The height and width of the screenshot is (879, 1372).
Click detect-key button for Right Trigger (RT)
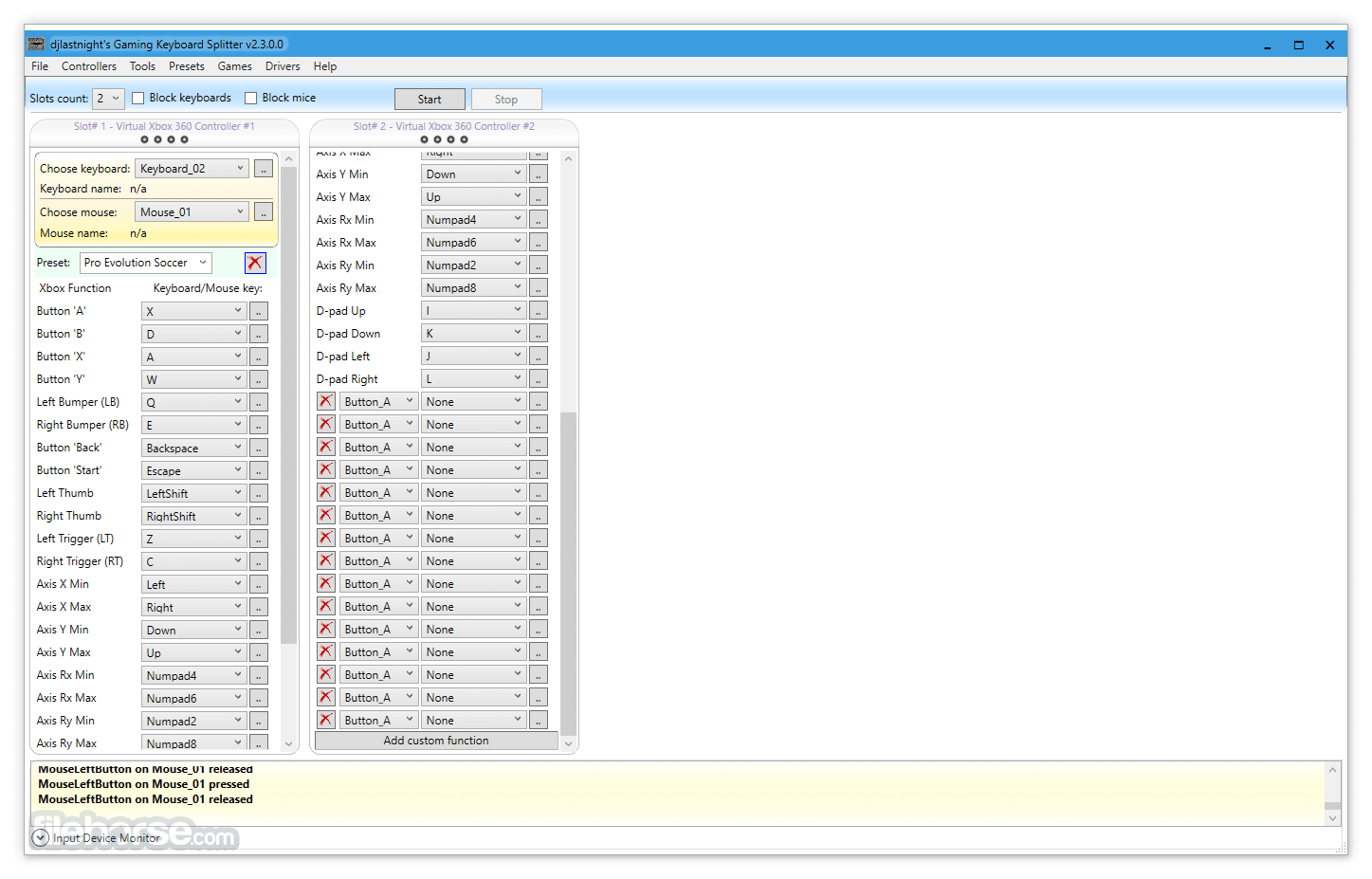coord(259,561)
